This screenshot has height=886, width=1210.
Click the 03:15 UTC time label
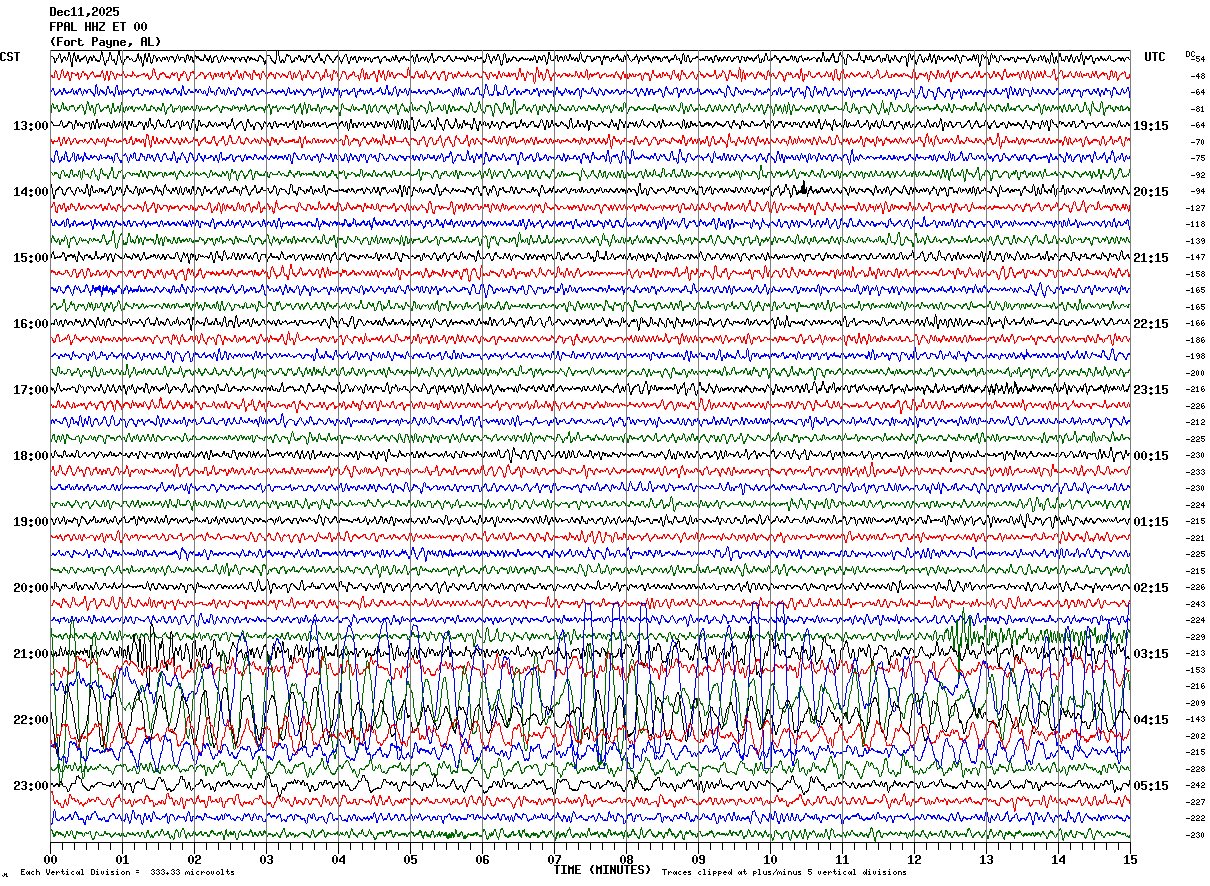[1151, 654]
